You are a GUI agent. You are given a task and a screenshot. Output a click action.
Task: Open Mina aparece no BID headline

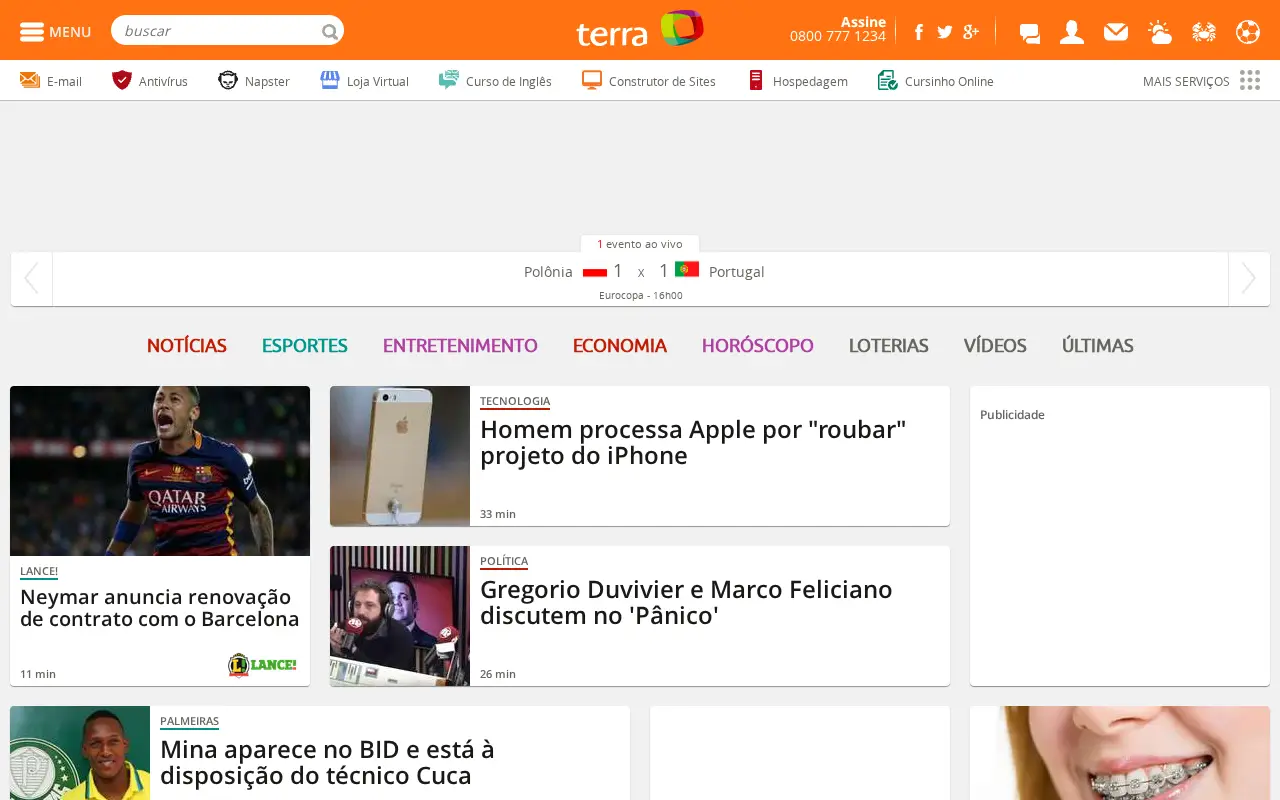[327, 763]
